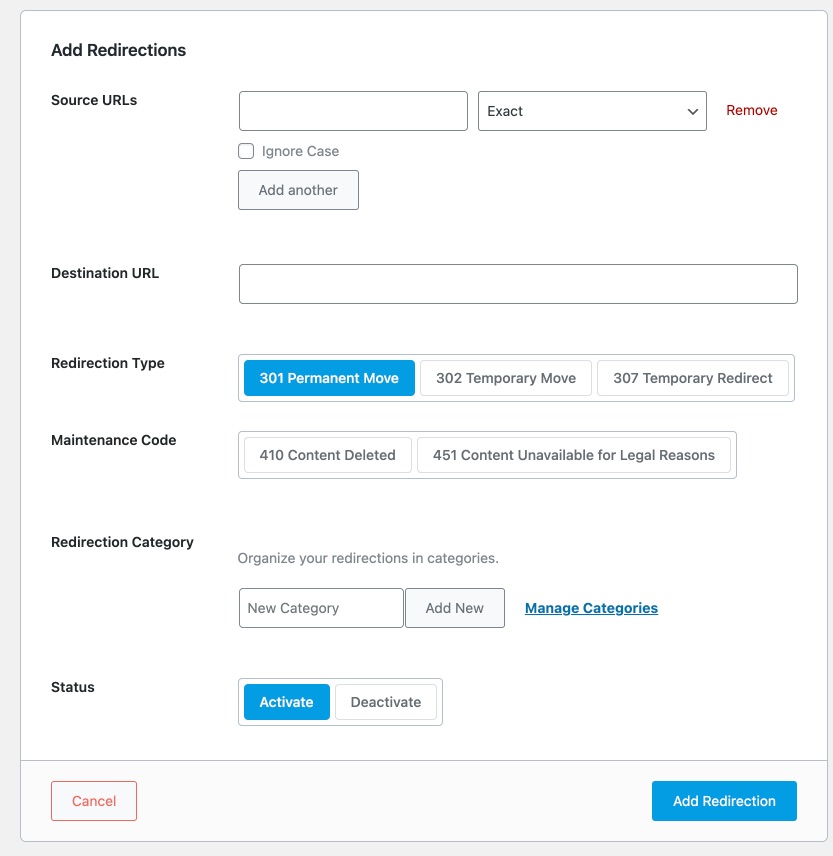Set status to Deactivate
833x856 pixels.
(x=386, y=702)
